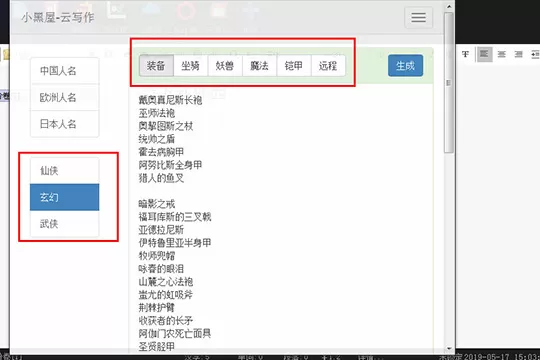Choose the 武侠 category

(65, 224)
